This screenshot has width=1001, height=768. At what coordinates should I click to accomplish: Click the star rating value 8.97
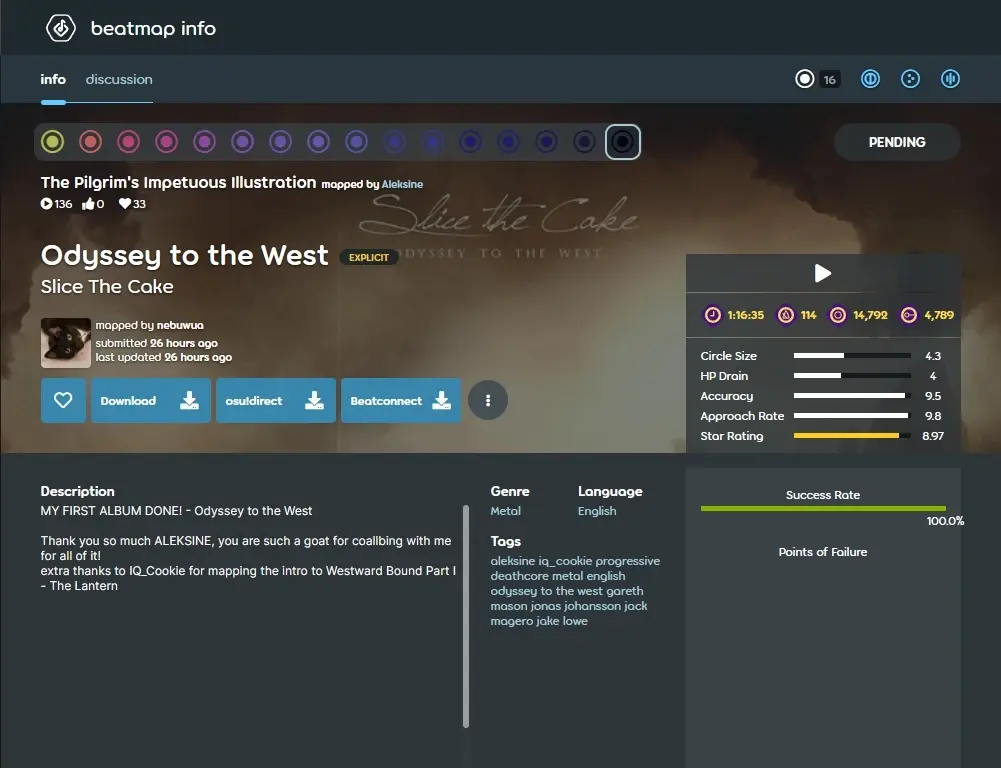[x=933, y=436]
